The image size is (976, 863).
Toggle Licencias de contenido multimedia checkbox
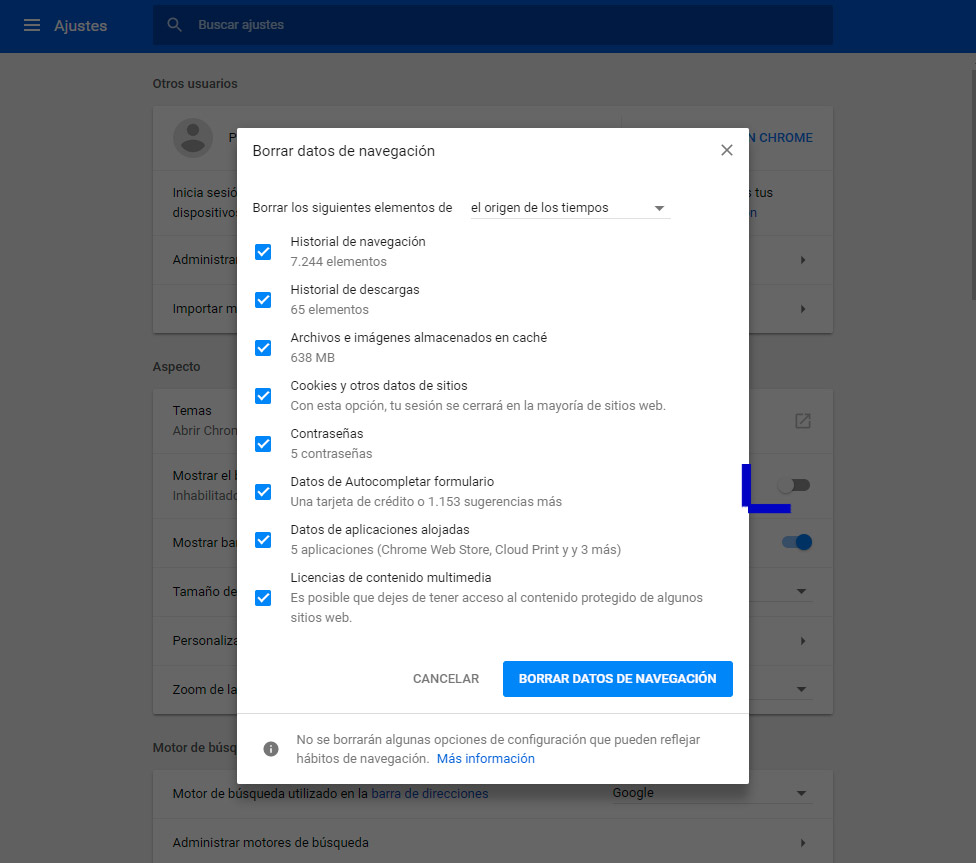point(263,598)
